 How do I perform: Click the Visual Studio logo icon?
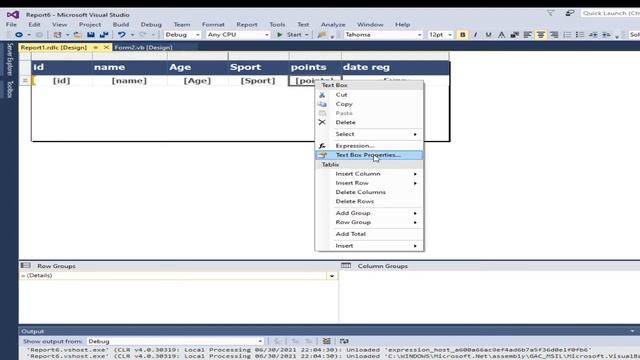click(x=13, y=15)
